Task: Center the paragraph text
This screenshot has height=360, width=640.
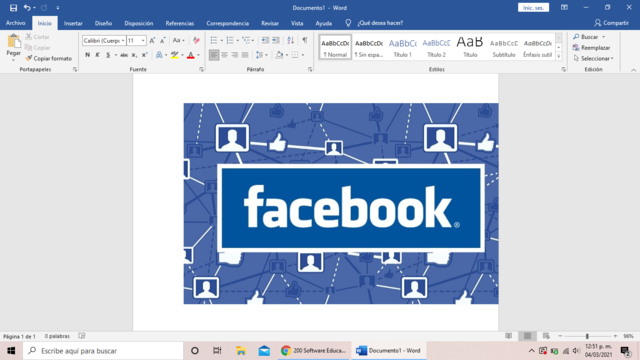Action: [224, 55]
